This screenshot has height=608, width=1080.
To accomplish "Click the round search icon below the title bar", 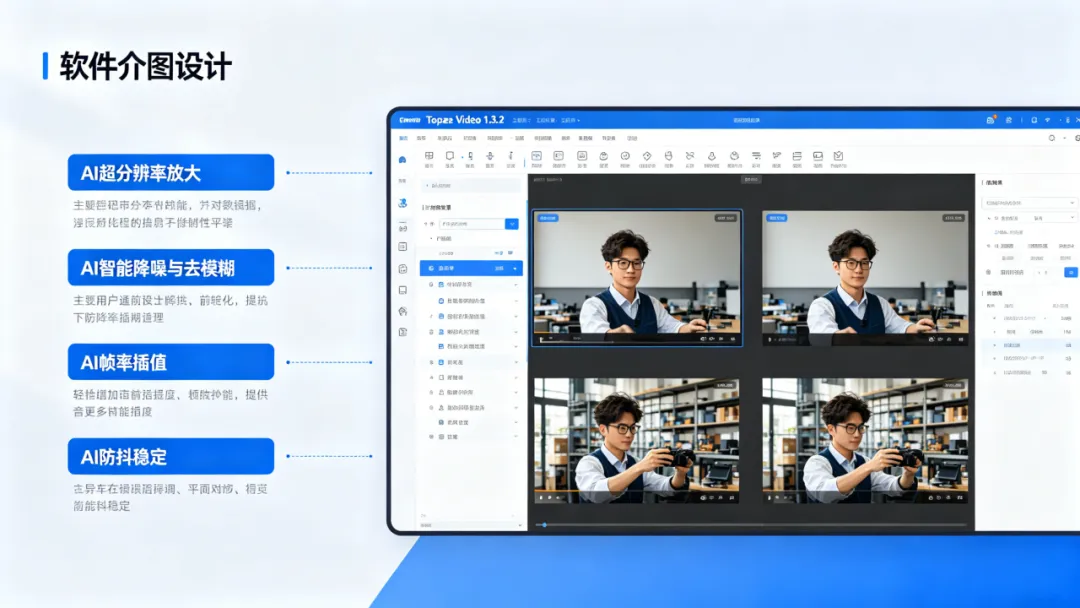I will 1052,138.
